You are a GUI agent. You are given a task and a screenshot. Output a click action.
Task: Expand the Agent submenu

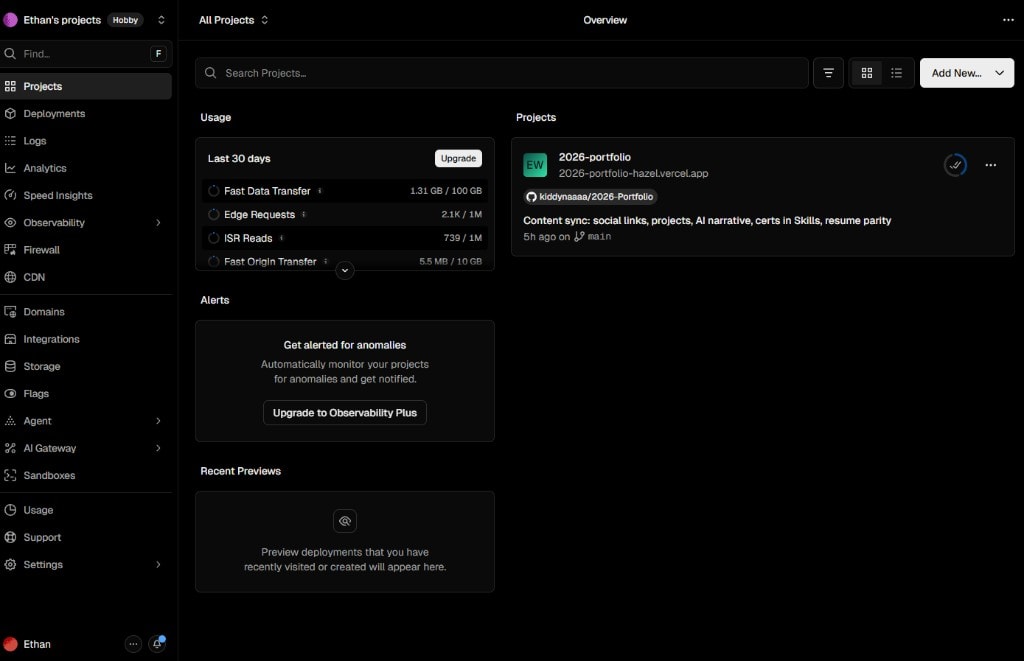[158, 421]
